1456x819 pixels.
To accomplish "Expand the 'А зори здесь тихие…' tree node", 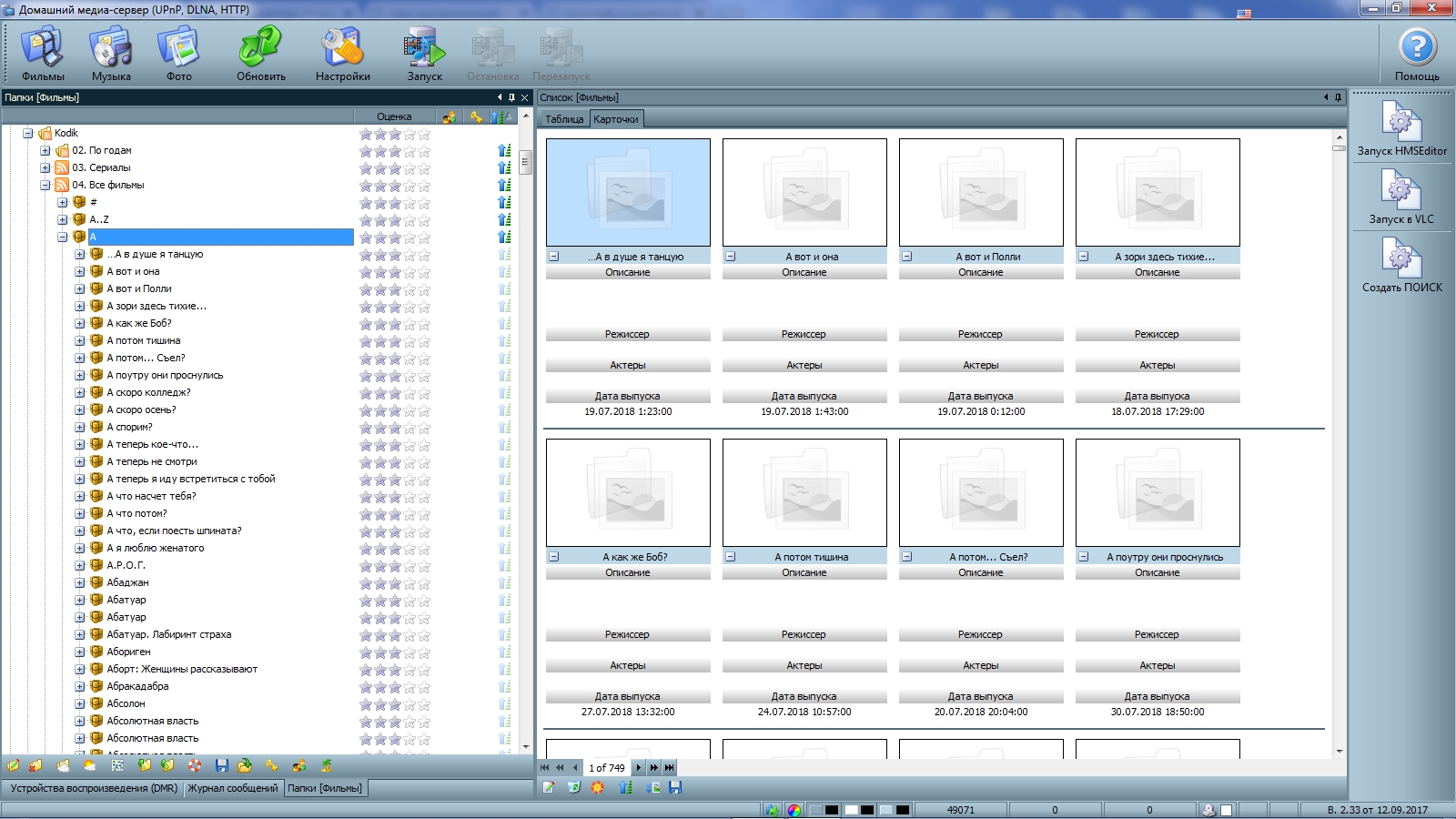I will click(80, 307).
